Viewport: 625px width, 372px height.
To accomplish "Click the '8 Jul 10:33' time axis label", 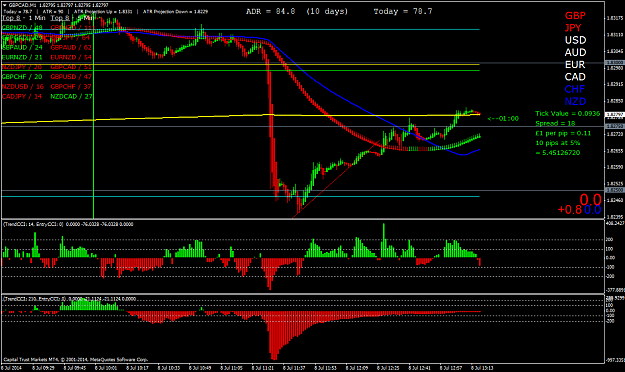I will point(169,368).
